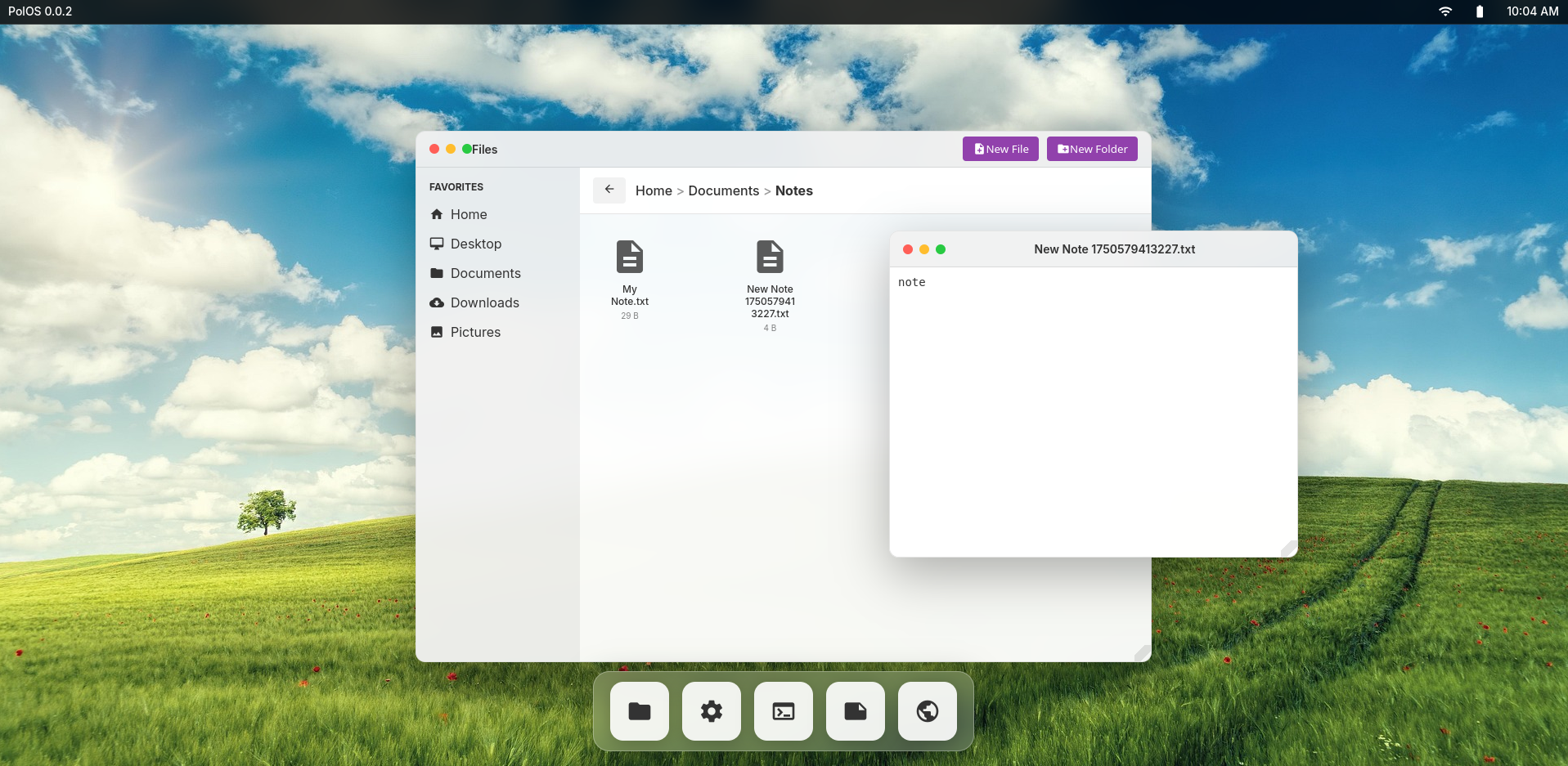The height and width of the screenshot is (766, 1568).
Task: Check the battery icon in top bar
Action: point(1480,11)
